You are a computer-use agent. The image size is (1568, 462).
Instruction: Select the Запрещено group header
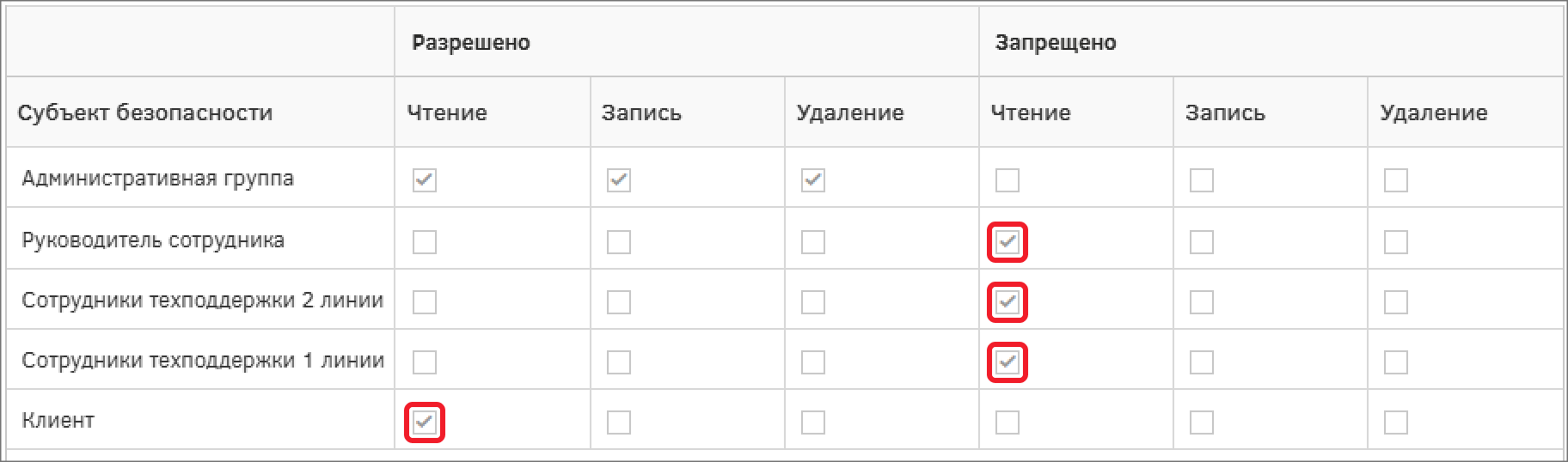pyautogui.click(x=1056, y=42)
